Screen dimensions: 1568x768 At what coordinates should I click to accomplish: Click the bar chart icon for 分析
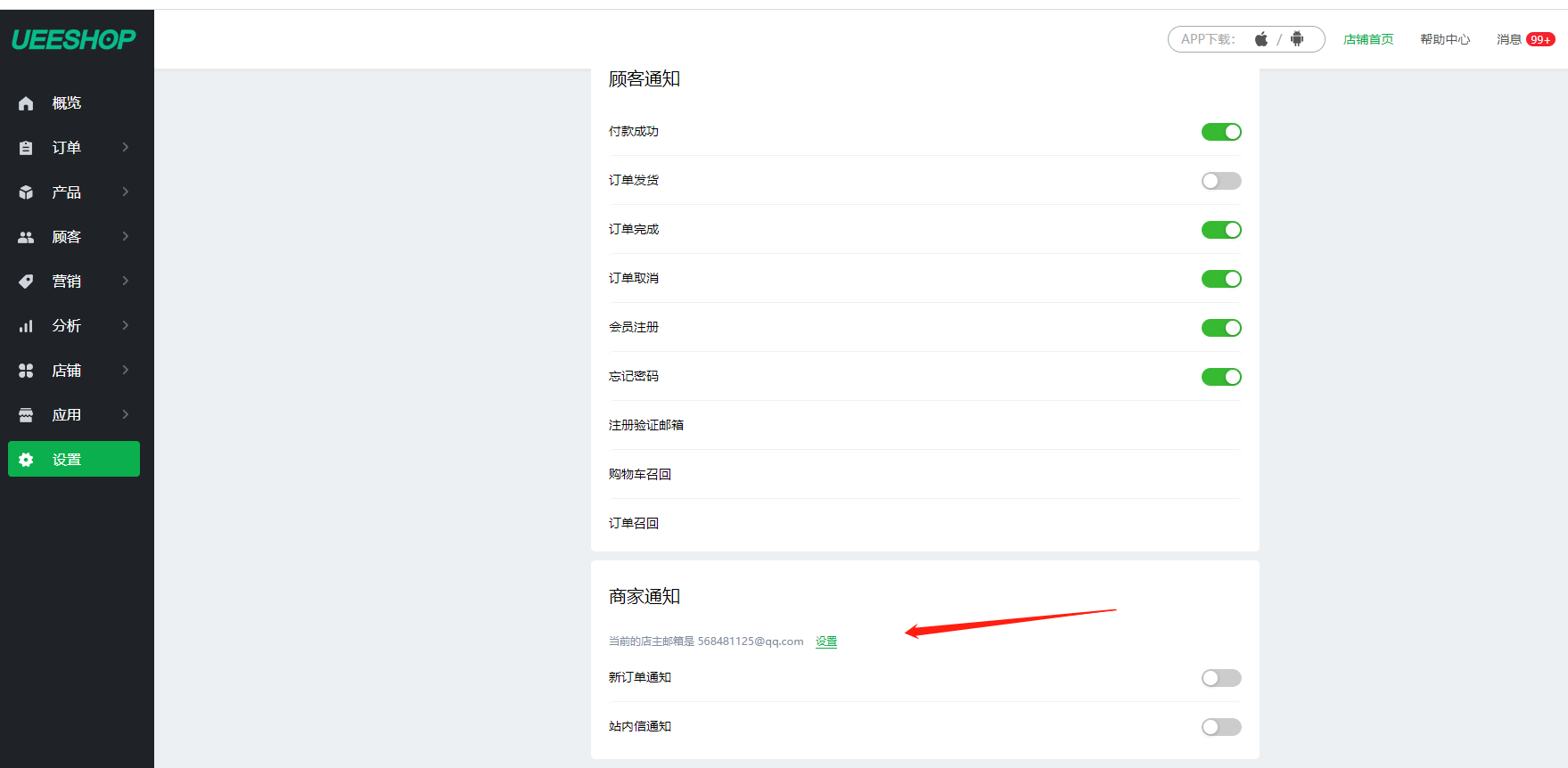[26, 326]
